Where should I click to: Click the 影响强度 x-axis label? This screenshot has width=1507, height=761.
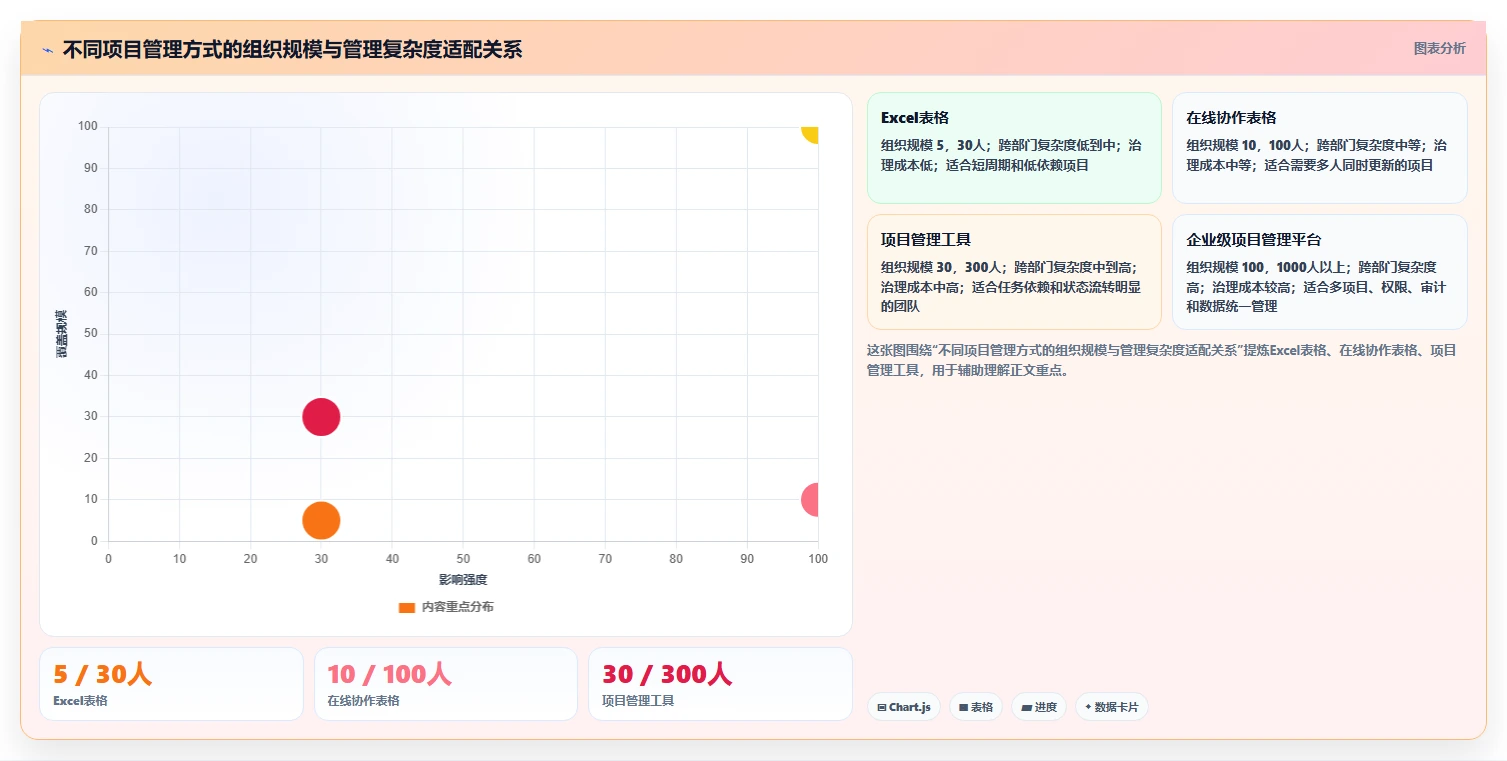463,580
